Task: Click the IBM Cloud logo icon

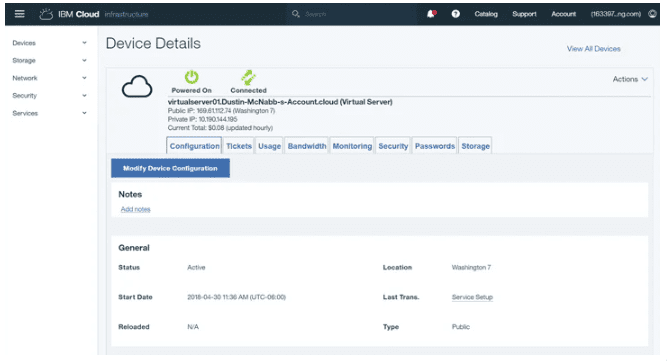Action: coord(46,14)
